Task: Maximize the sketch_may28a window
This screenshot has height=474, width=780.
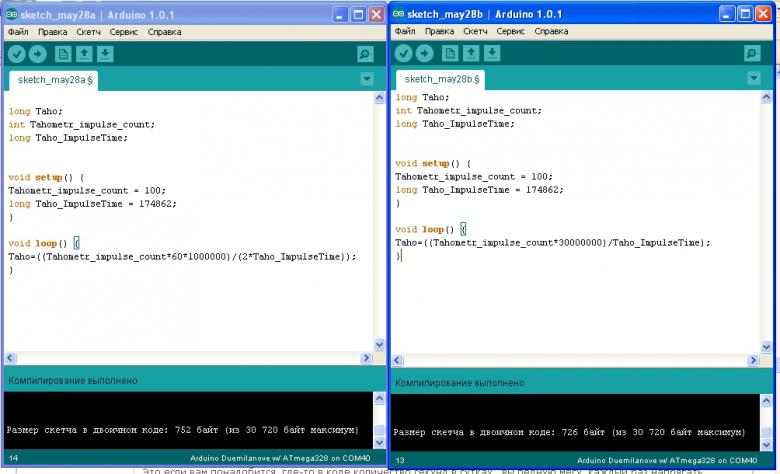Action: click(358, 14)
